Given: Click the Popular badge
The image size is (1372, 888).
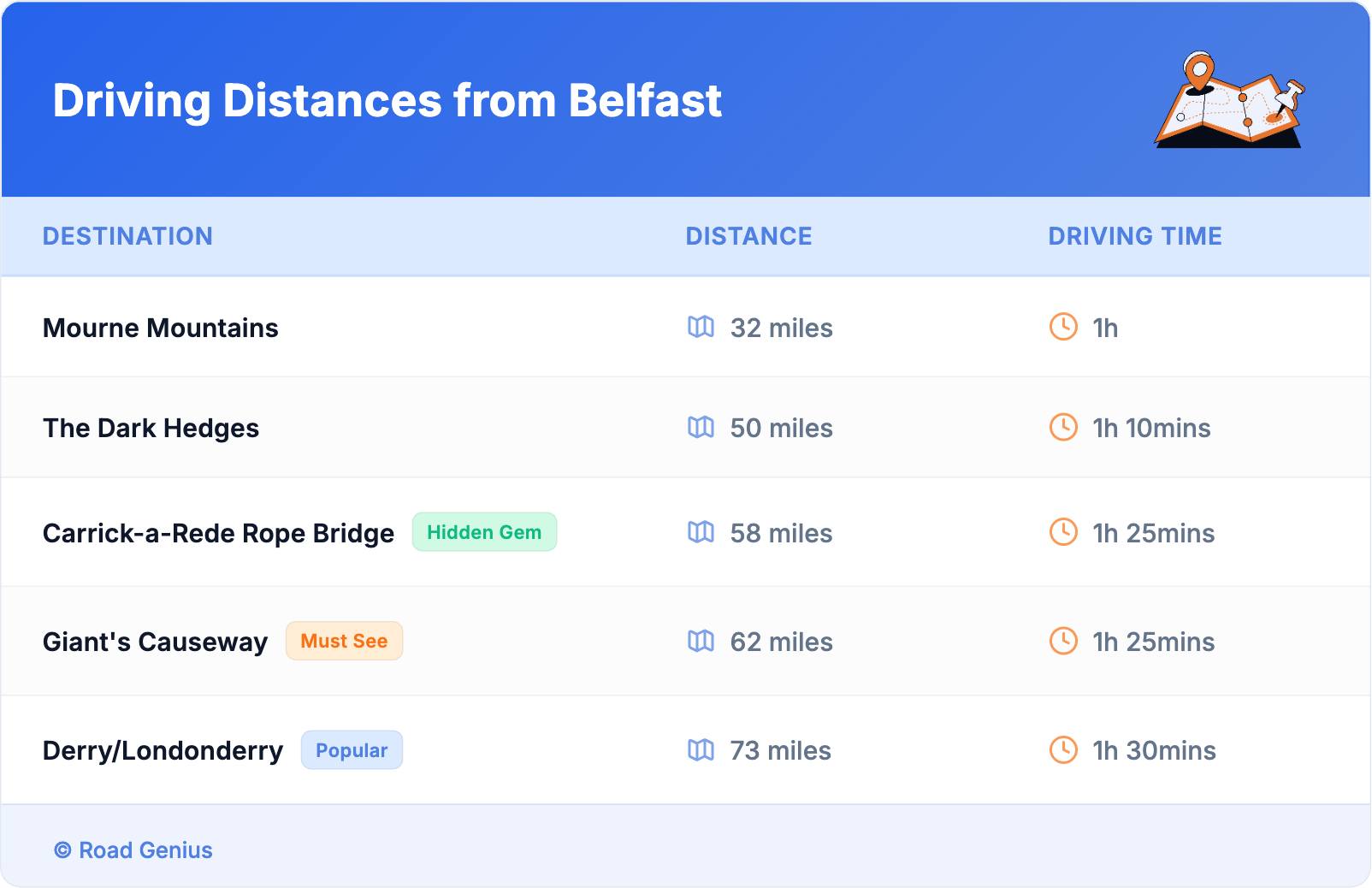Looking at the screenshot, I should coord(352,750).
